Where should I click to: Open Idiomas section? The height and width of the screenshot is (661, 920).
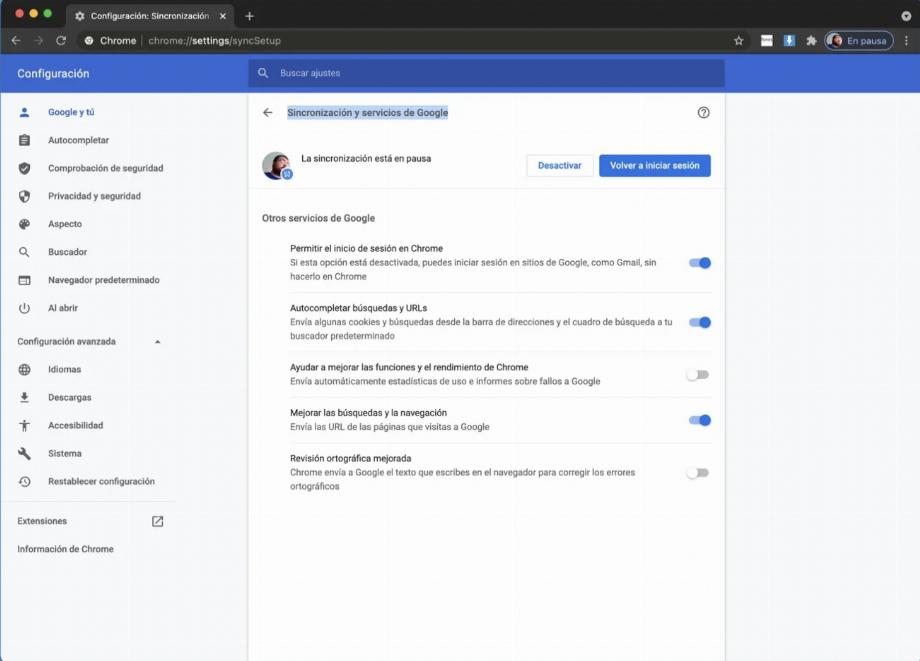[65, 370]
